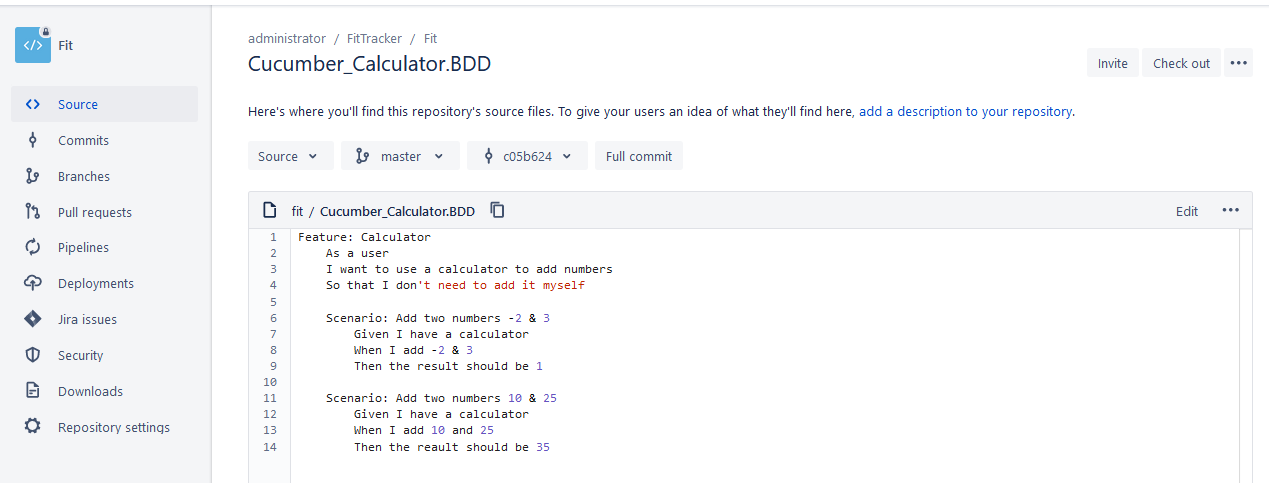Click the Invite button
The image size is (1269, 483).
coord(1112,63)
